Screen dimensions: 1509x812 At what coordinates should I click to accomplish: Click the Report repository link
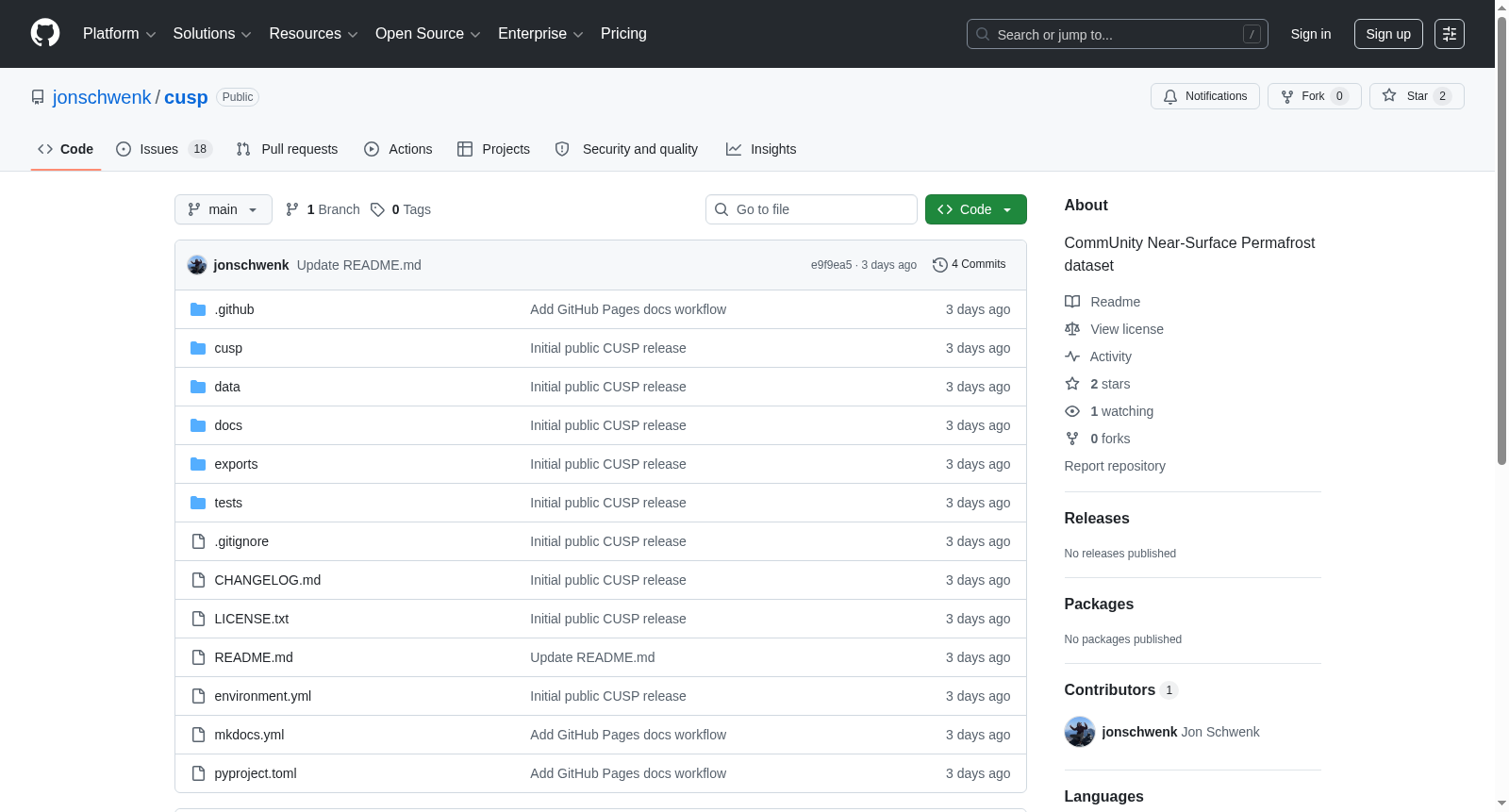point(1115,466)
